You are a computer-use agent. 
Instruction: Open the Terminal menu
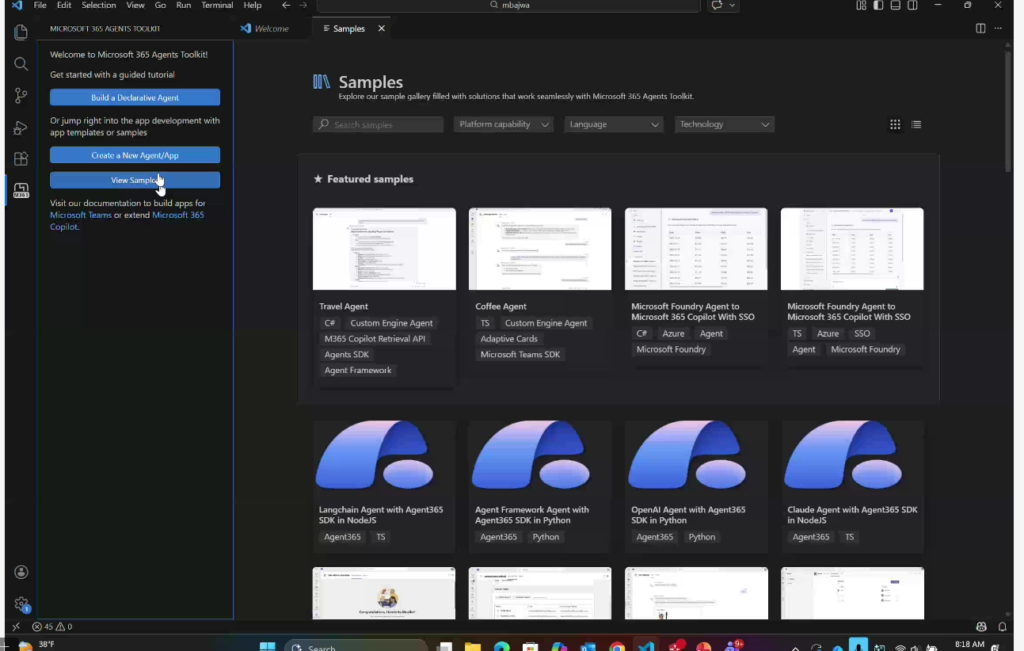217,6
